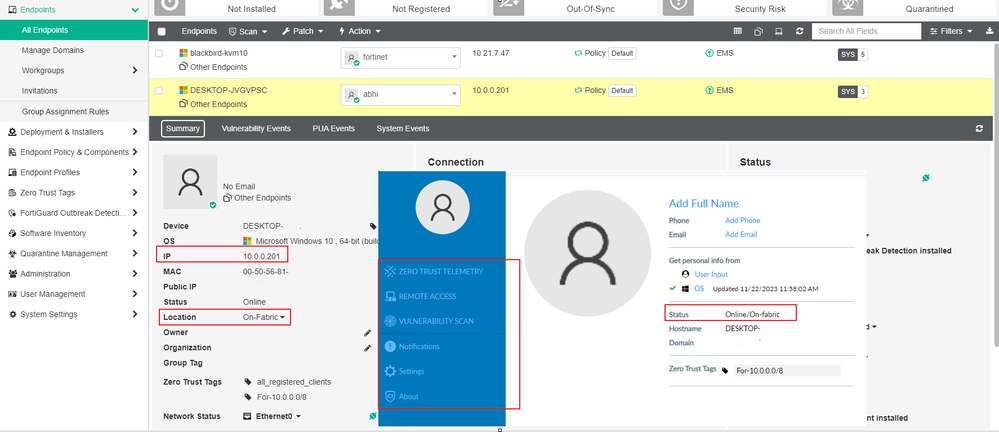The image size is (999, 432).
Task: Click the Windows icon for blackbird-kvm10
Action: [x=183, y=54]
